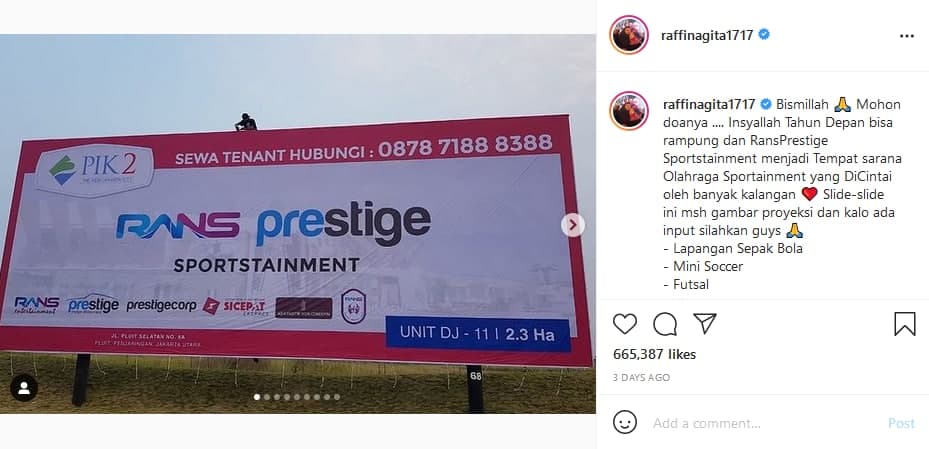Viewport: 929px width, 449px height.
Task: Submit comment with the Post button
Action: (x=901, y=424)
